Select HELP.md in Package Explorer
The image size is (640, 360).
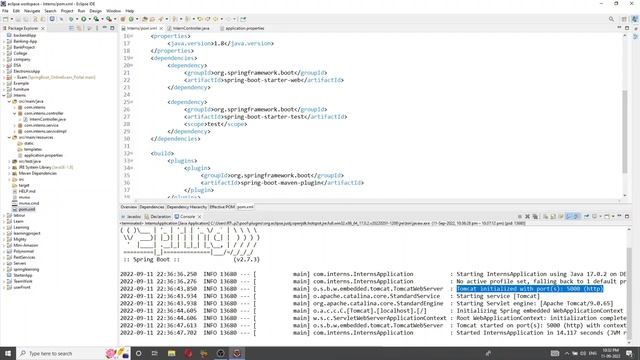tap(27, 191)
